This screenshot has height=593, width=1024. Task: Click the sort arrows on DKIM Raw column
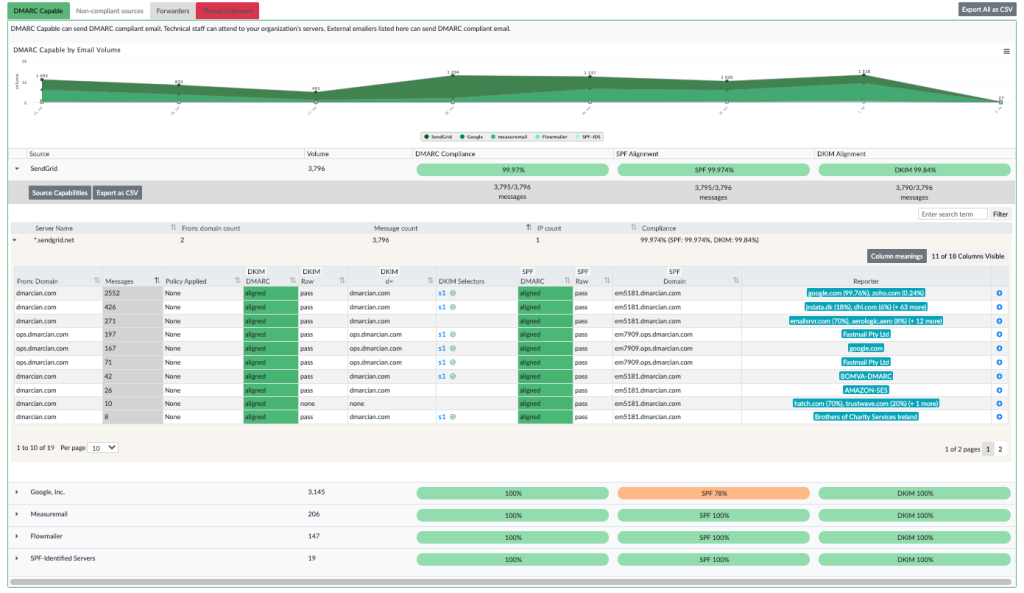(x=342, y=281)
